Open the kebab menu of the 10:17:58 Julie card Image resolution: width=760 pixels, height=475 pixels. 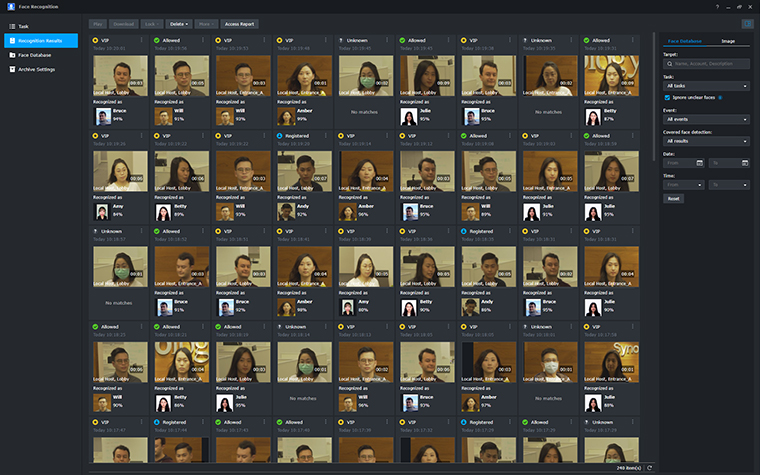(633, 327)
